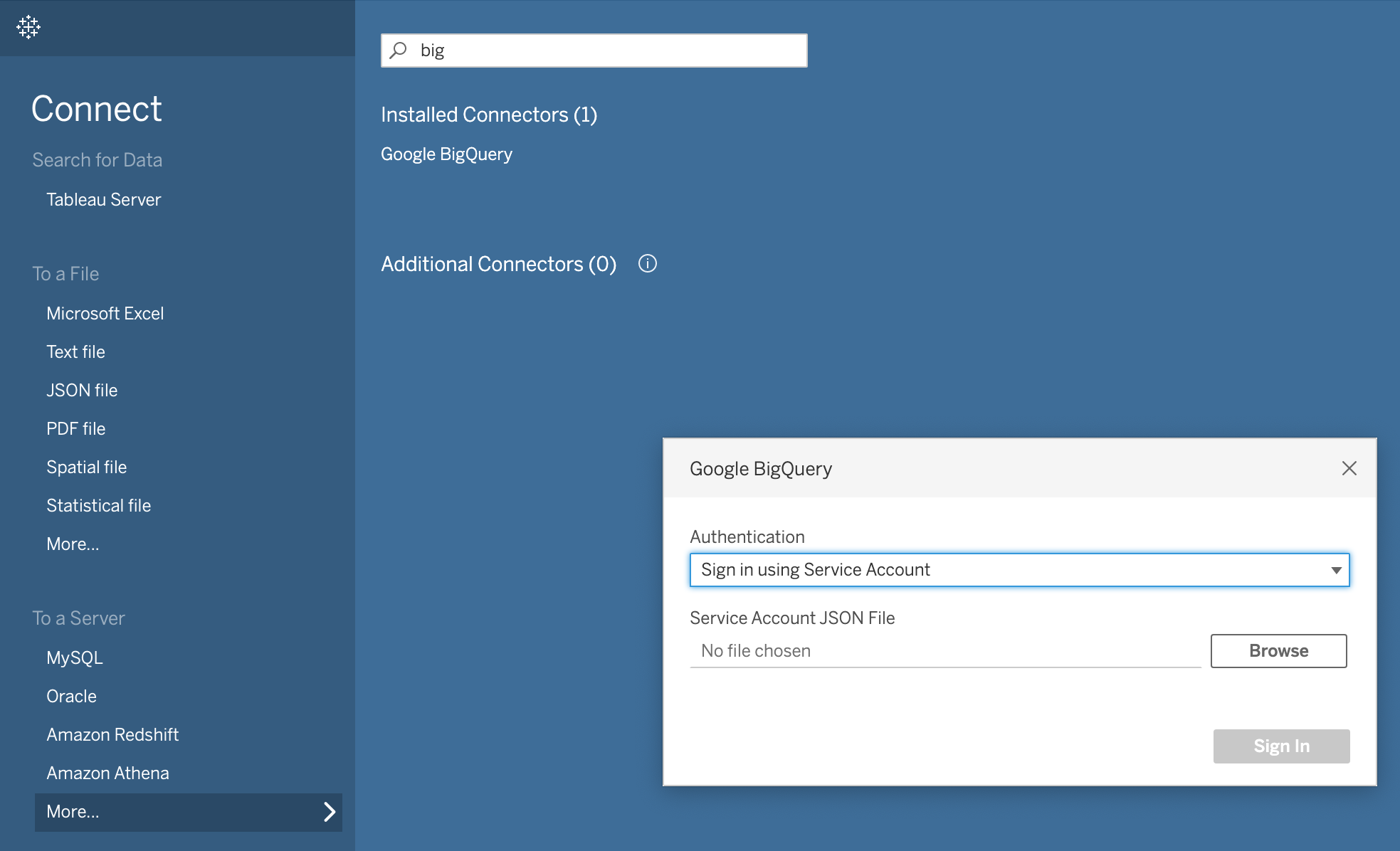1400x851 pixels.
Task: Expand the More servers chevron arrow
Action: [329, 812]
